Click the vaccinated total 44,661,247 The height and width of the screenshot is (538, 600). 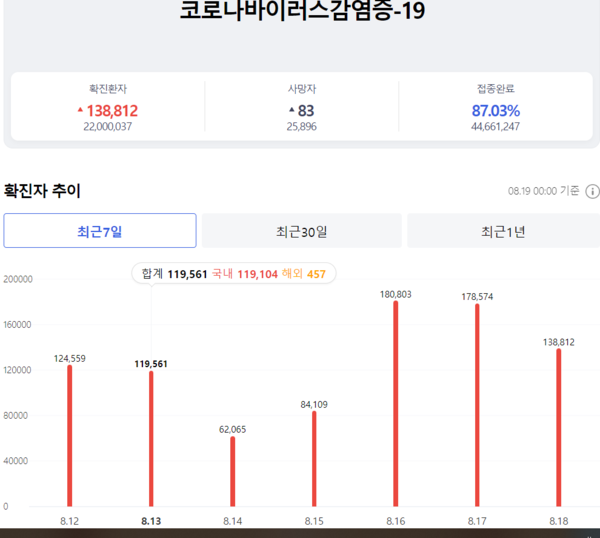pos(495,127)
